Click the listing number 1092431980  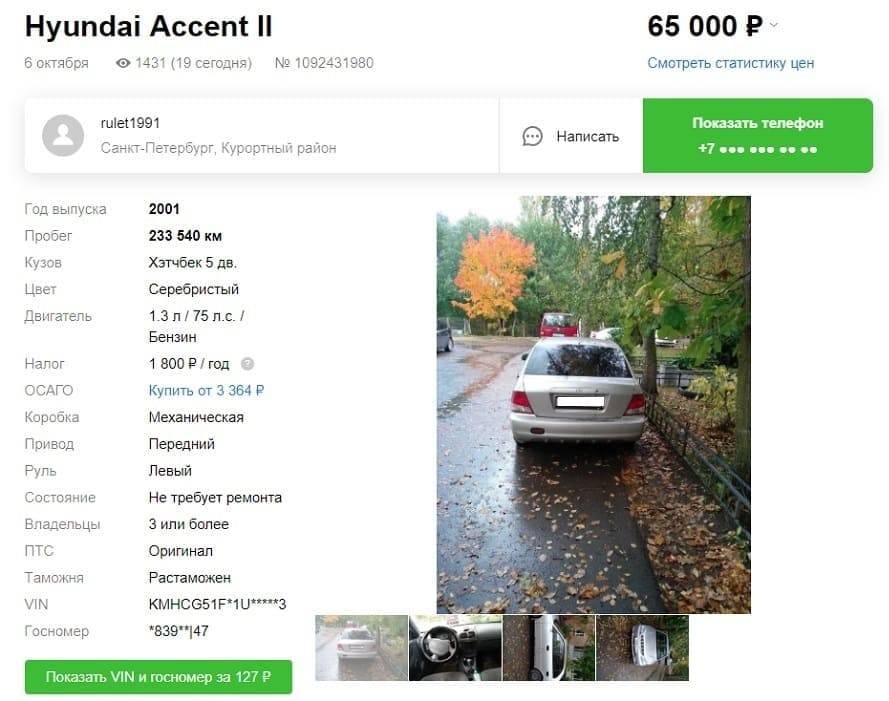coord(324,63)
